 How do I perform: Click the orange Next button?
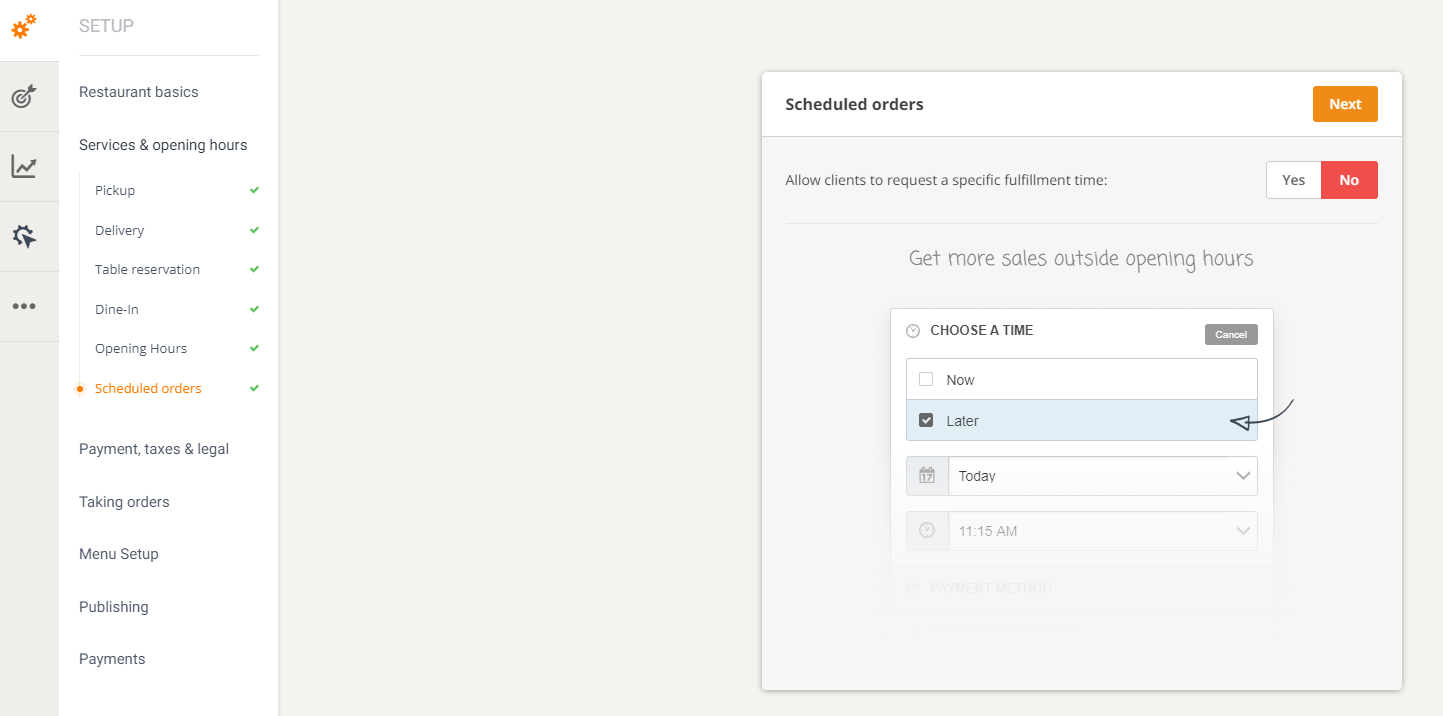point(1344,104)
